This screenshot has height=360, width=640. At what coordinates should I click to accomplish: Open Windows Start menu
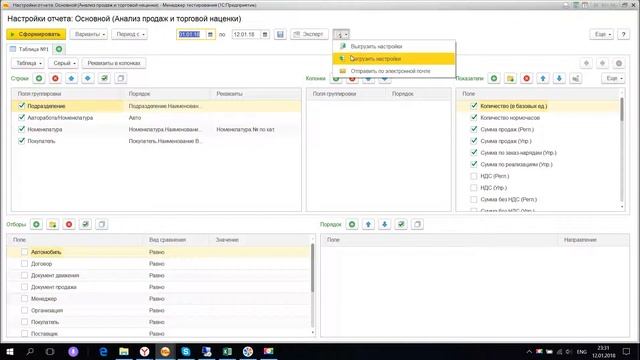click(10, 351)
